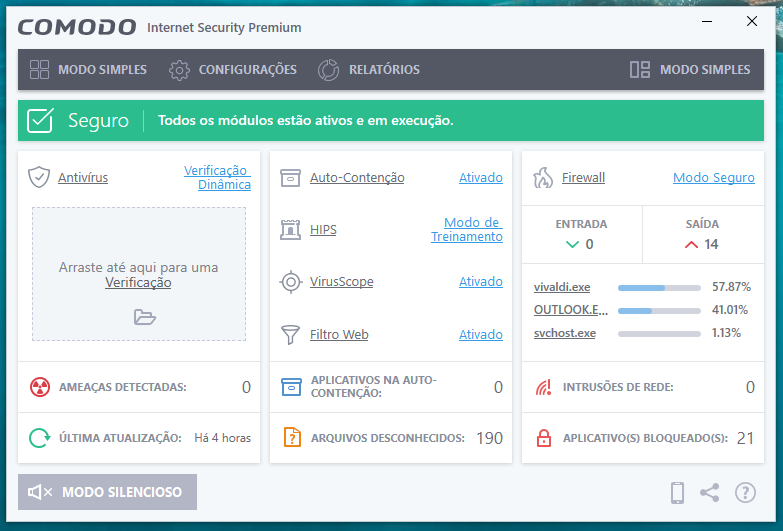Click the blue contained applications box icon
Screen dimensions: 783x531
point(292,387)
